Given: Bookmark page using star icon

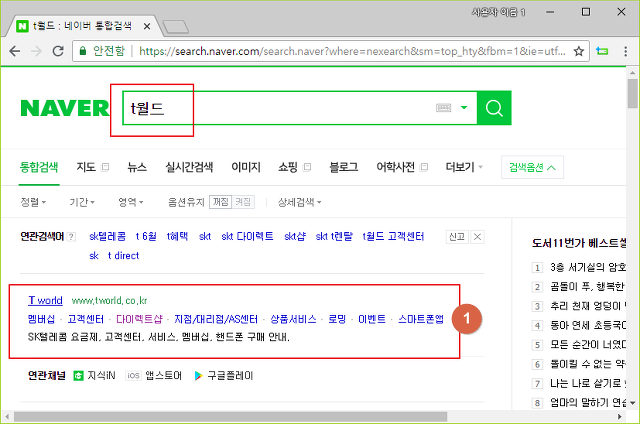Looking at the screenshot, I should click(x=578, y=51).
